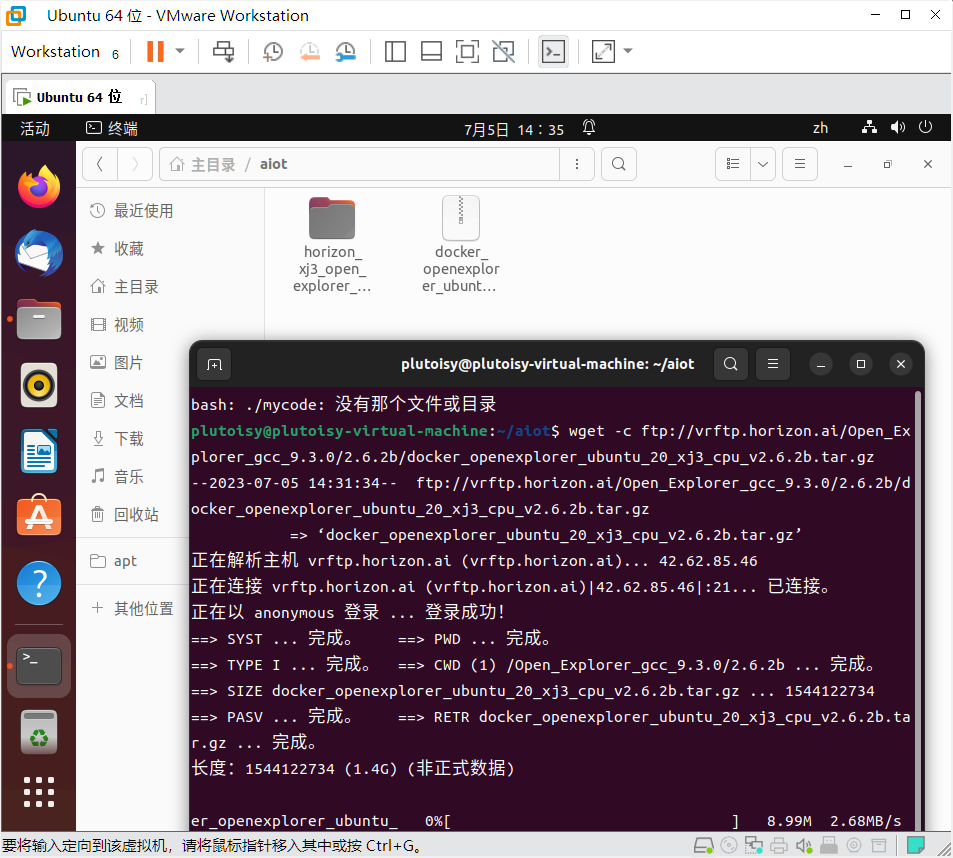
Task: Launch Firefox from the dock
Action: [39, 187]
